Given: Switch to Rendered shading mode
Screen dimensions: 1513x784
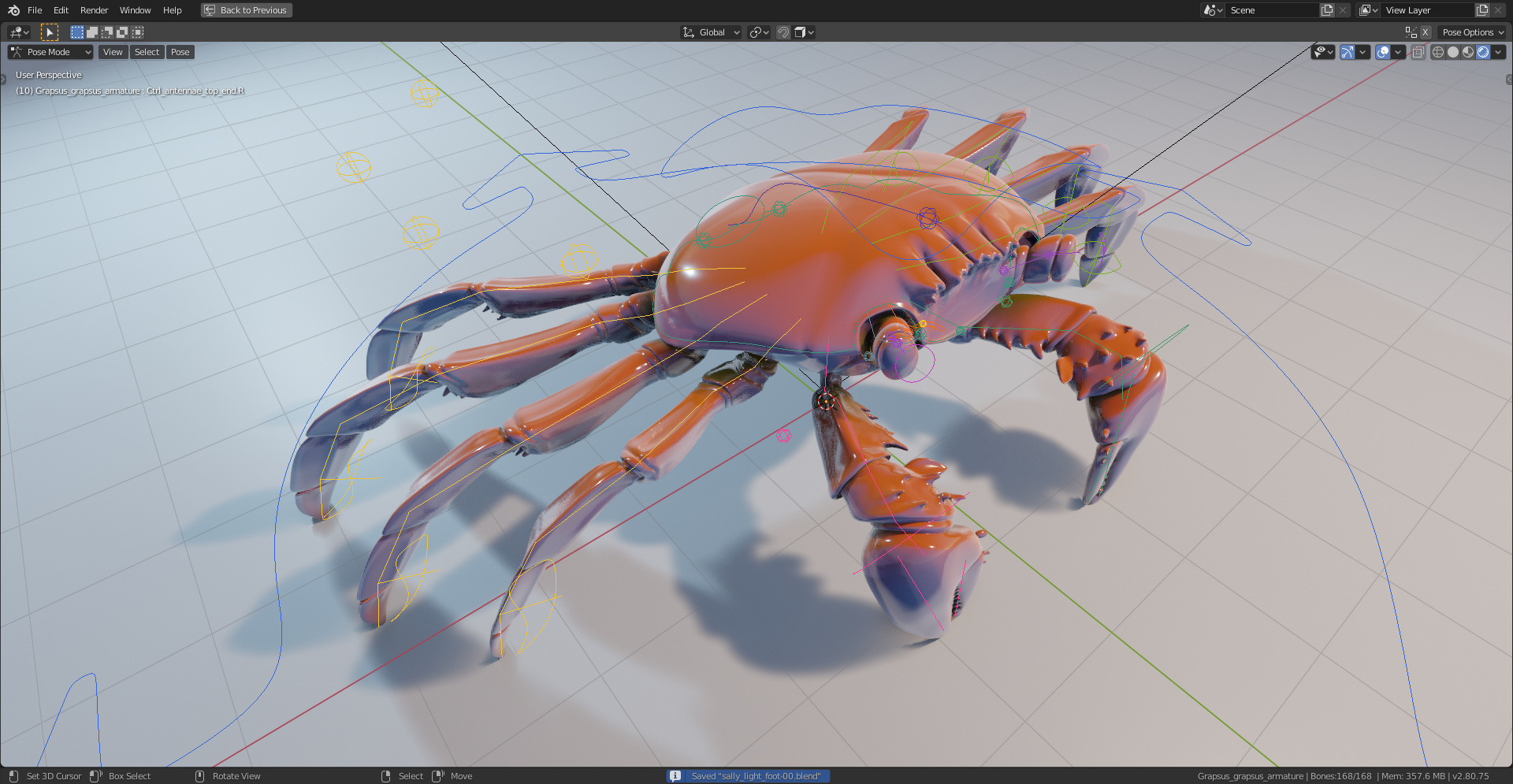Looking at the screenshot, I should pos(1483,52).
